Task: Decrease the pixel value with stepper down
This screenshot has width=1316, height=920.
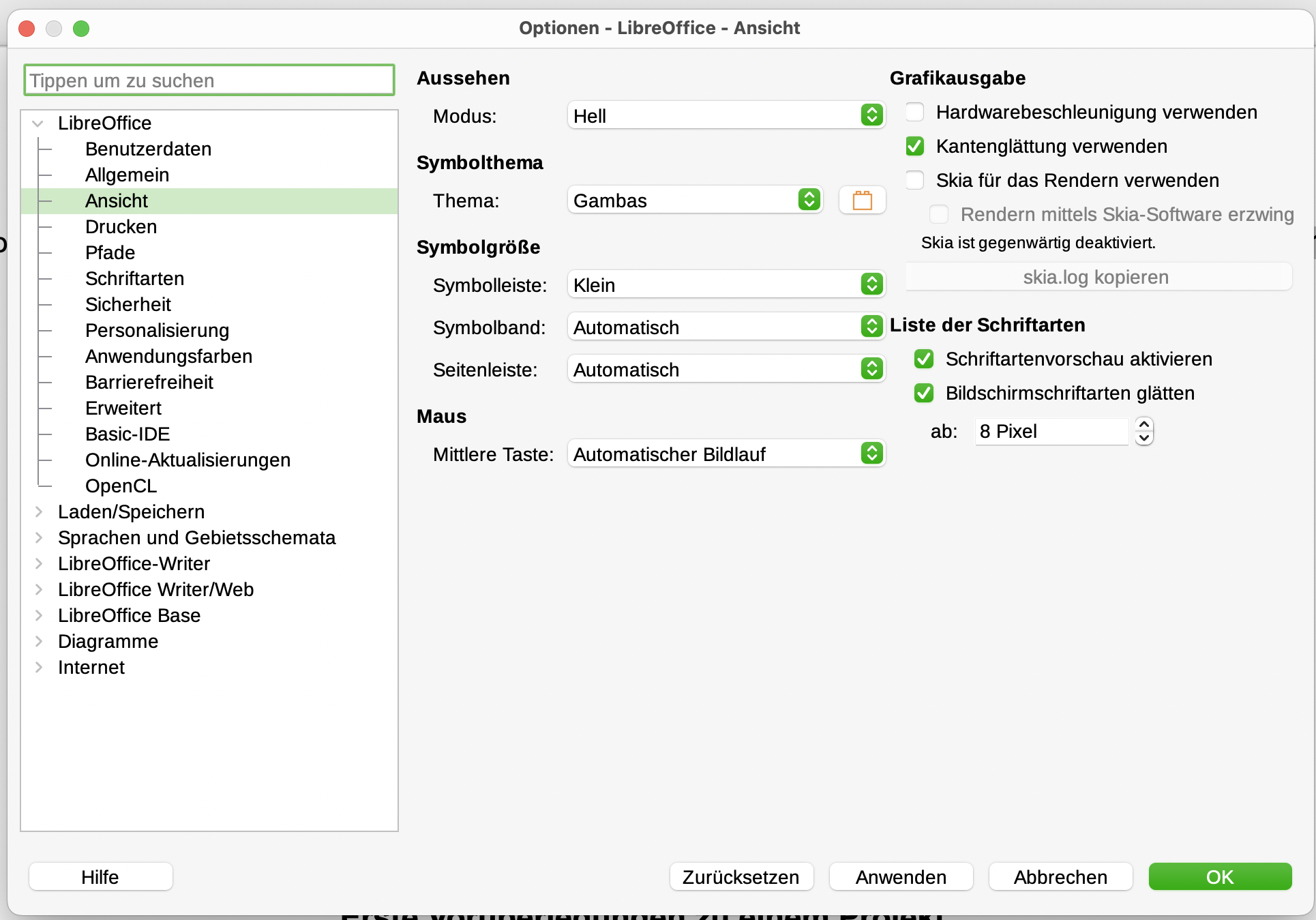Action: click(1144, 439)
